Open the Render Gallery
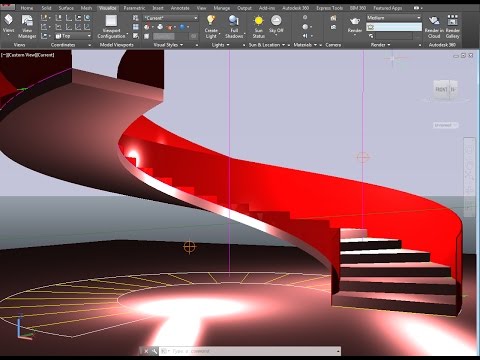480x360 pixels. [x=452, y=27]
